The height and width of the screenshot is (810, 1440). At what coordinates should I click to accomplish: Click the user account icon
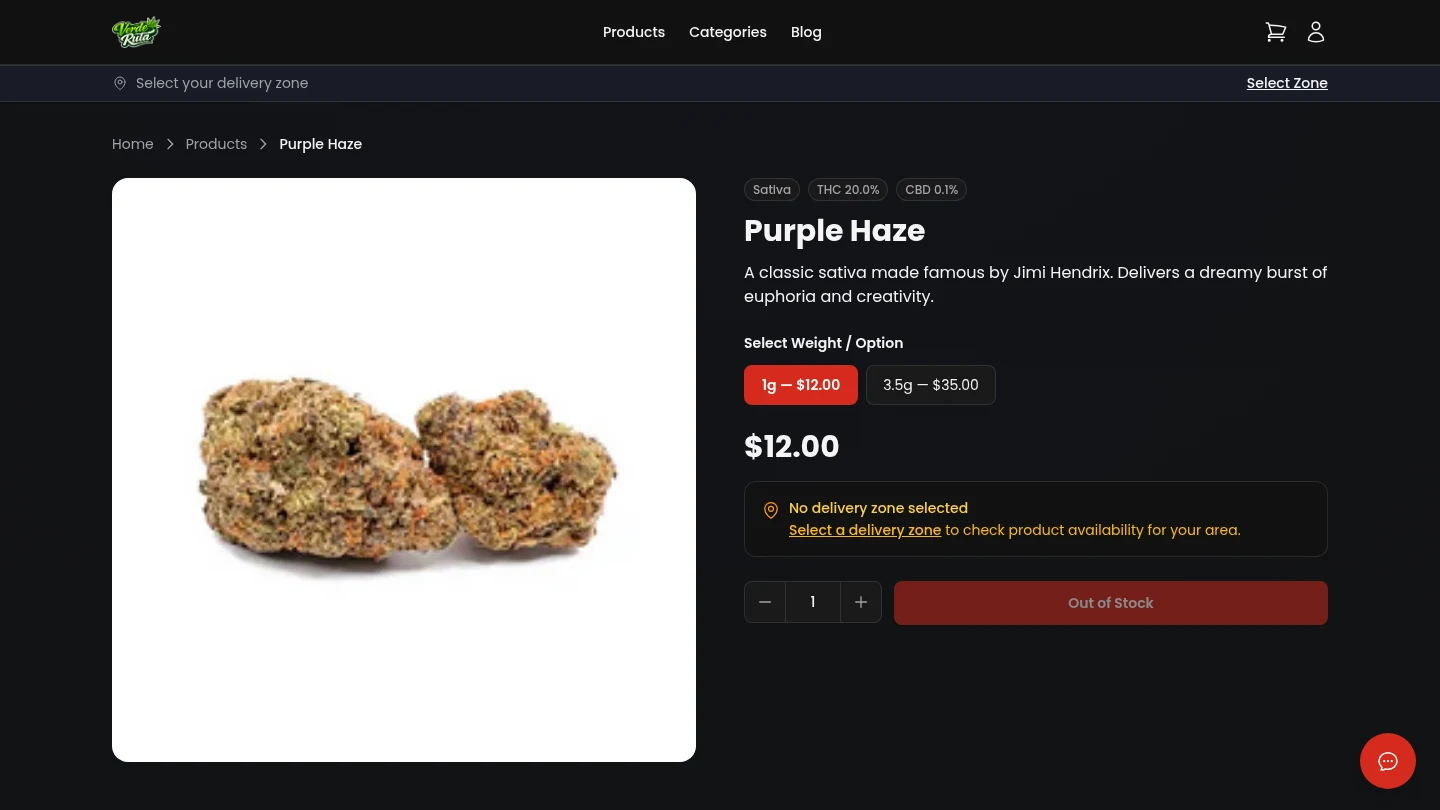coord(1316,31)
